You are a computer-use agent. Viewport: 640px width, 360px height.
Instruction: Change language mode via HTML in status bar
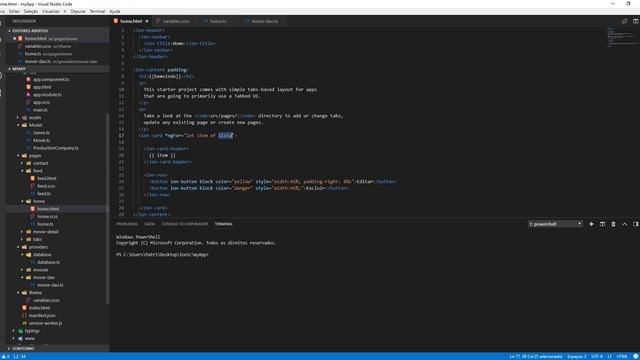622,356
